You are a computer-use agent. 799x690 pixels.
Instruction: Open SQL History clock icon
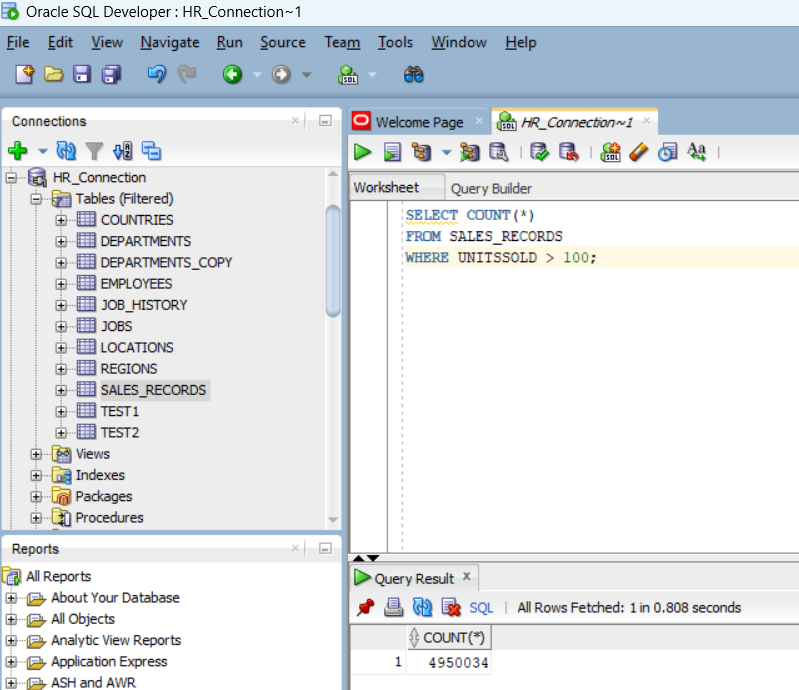coord(668,152)
